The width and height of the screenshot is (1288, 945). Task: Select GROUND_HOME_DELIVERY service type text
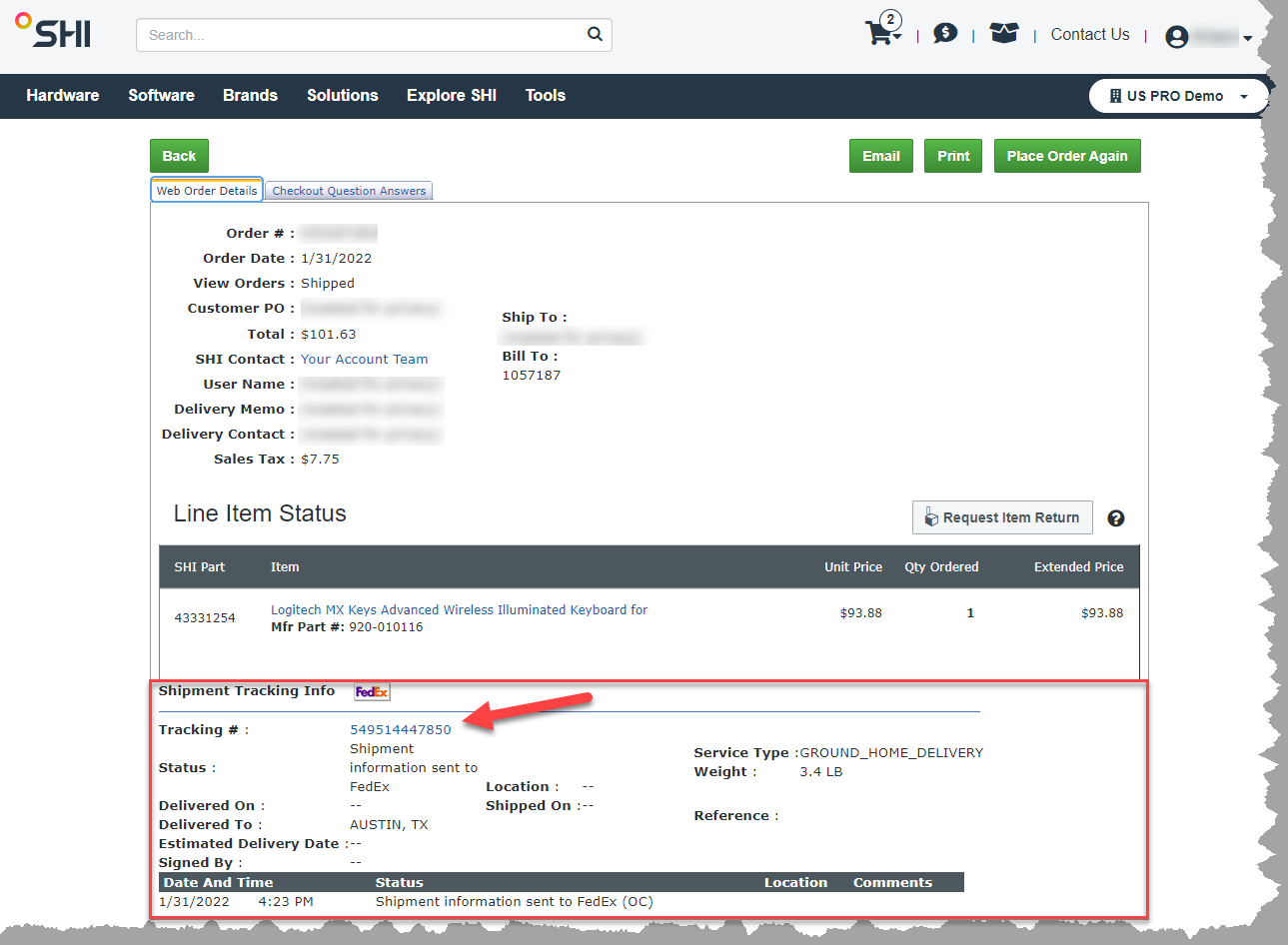pos(891,753)
